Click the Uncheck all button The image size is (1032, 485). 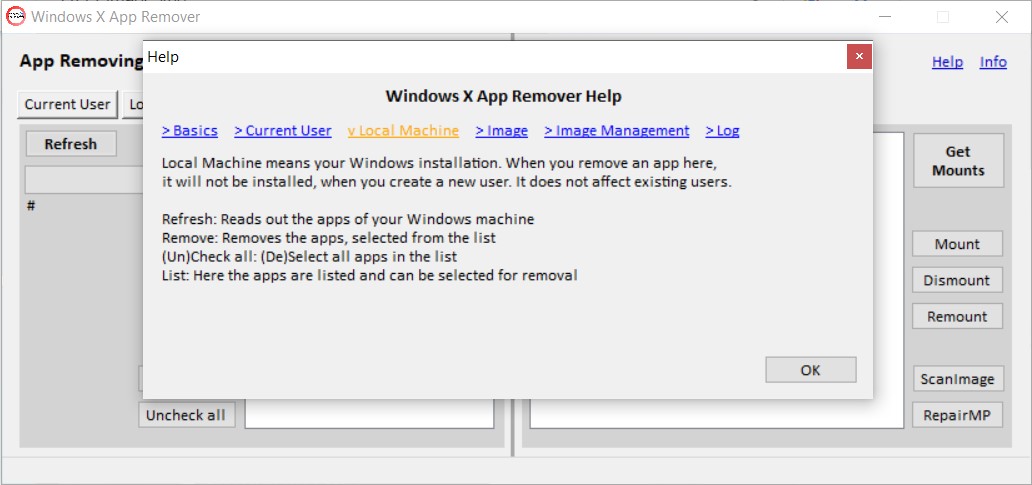pos(186,415)
